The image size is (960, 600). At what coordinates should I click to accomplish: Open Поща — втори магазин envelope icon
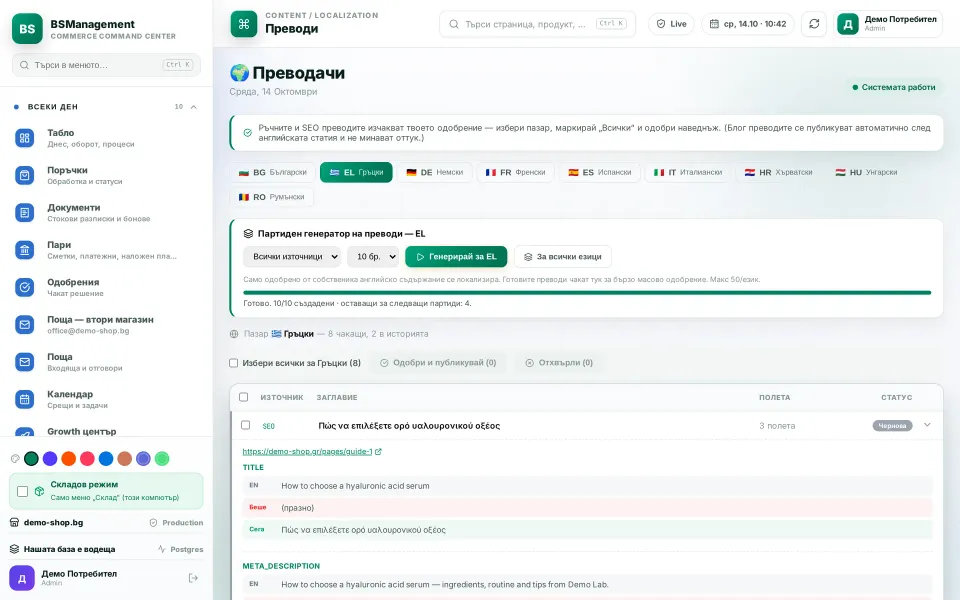pyautogui.click(x=24, y=324)
